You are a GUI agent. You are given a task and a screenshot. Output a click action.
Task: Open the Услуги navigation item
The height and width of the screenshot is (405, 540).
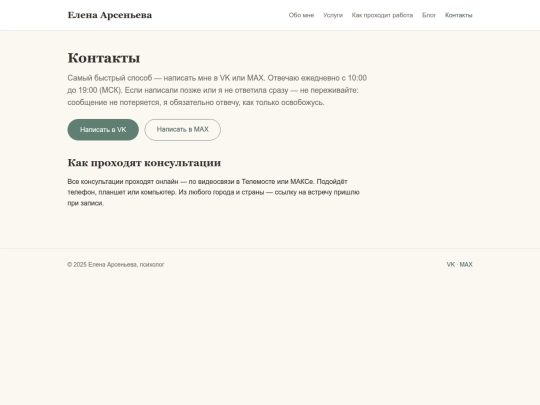pos(333,15)
